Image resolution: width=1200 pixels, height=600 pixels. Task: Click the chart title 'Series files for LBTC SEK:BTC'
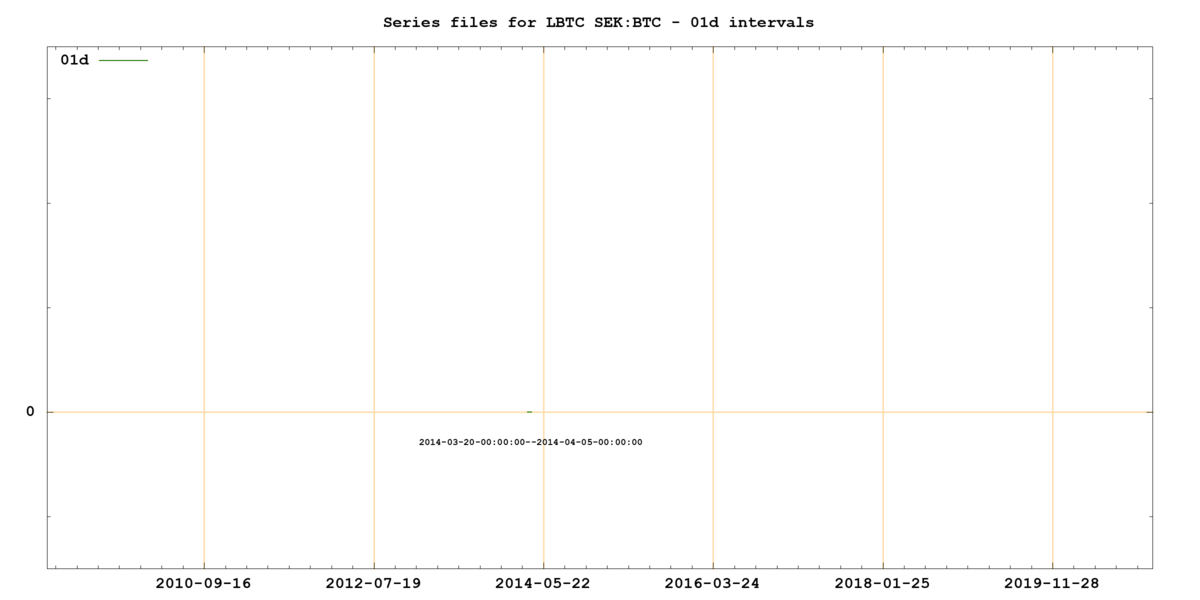[x=598, y=22]
